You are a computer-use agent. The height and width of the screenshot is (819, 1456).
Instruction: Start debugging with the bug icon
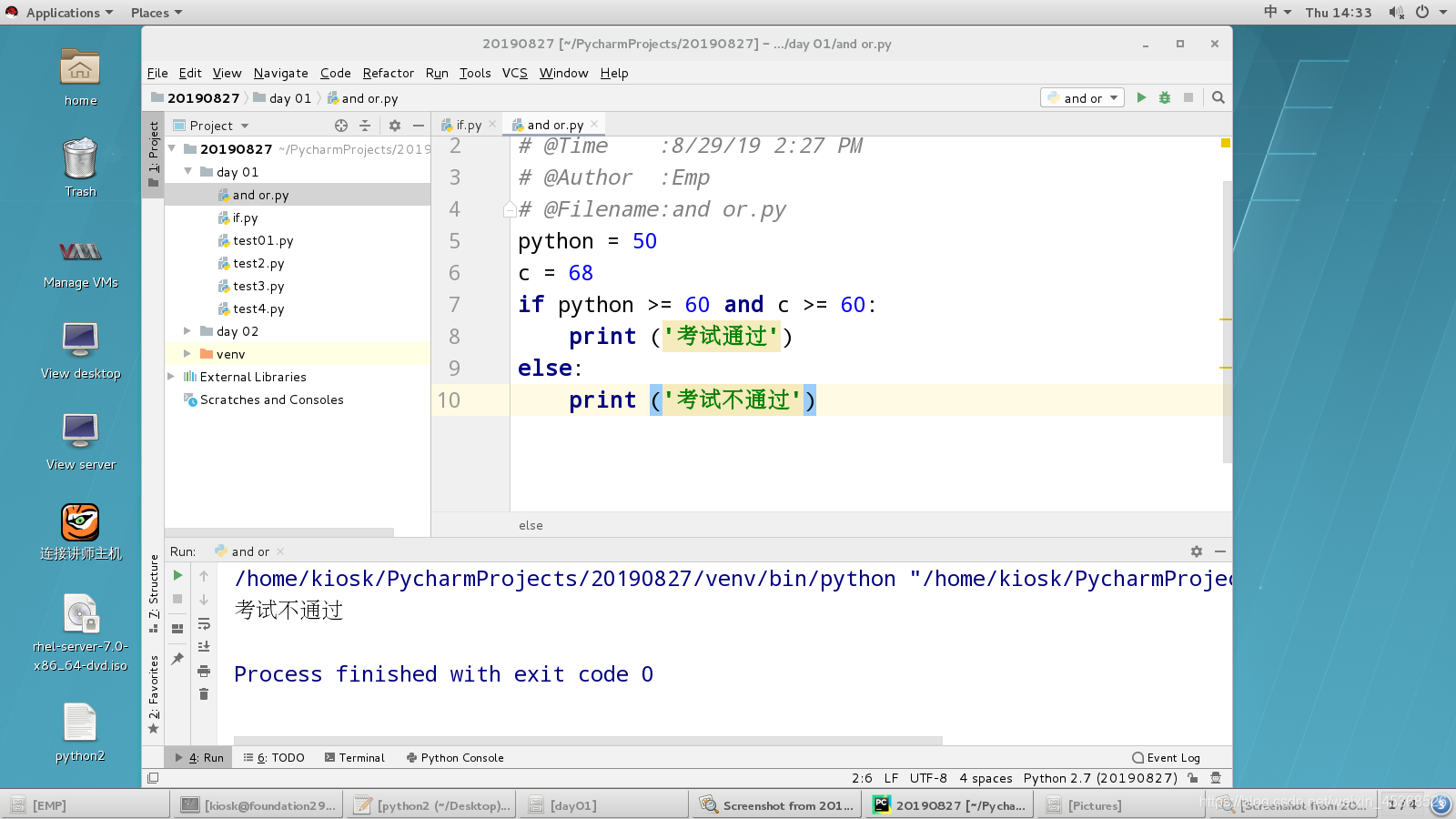coord(1165,97)
